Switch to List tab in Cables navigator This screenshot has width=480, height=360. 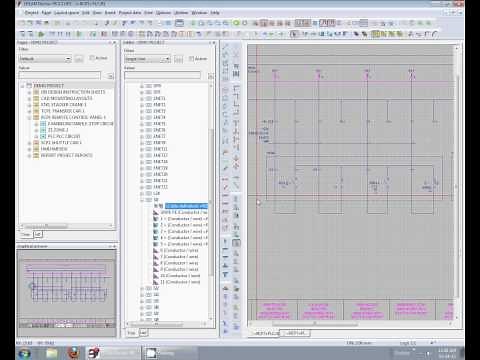[143, 333]
